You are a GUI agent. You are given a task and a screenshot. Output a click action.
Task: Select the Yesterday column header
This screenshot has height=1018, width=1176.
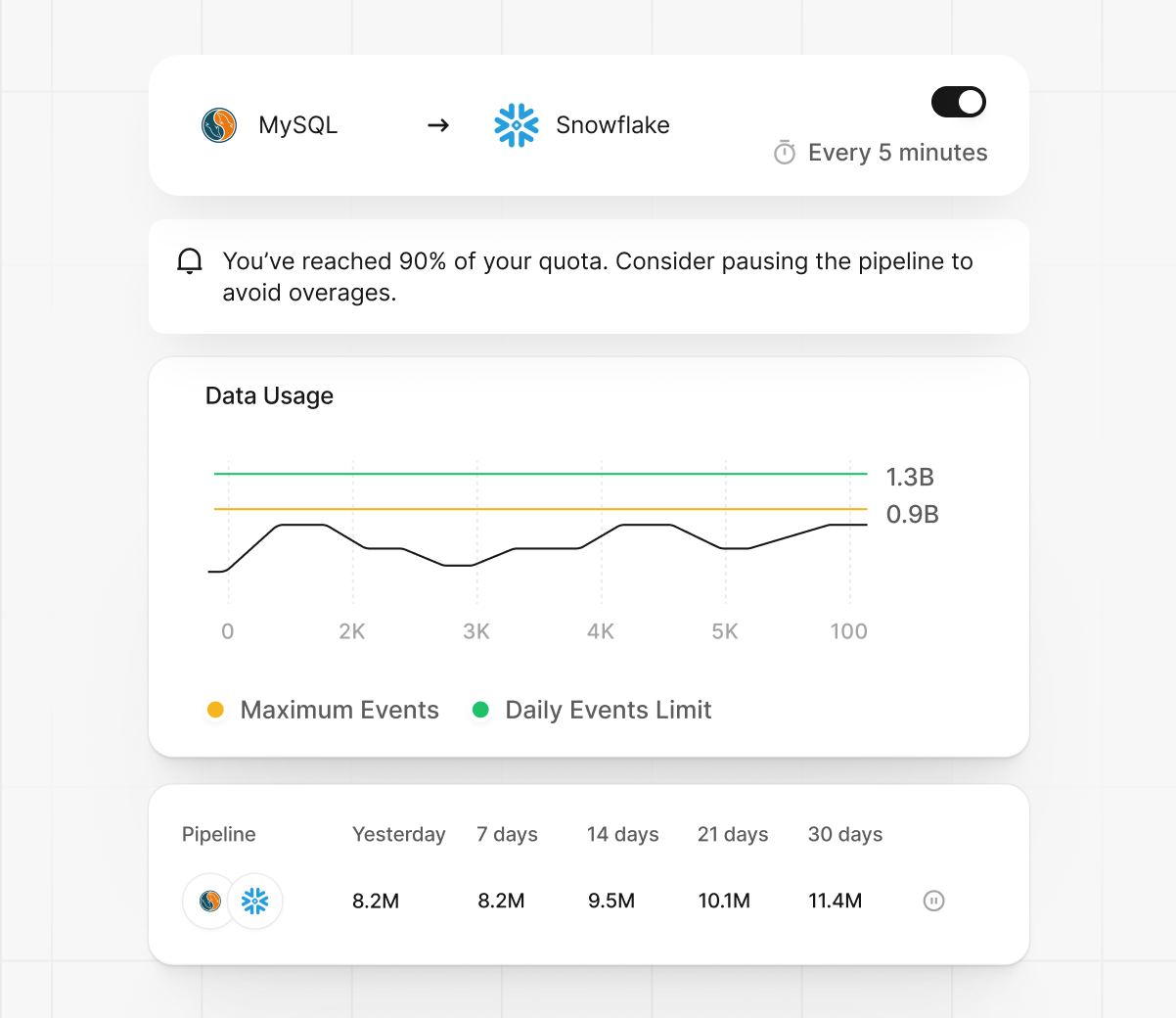pyautogui.click(x=398, y=834)
